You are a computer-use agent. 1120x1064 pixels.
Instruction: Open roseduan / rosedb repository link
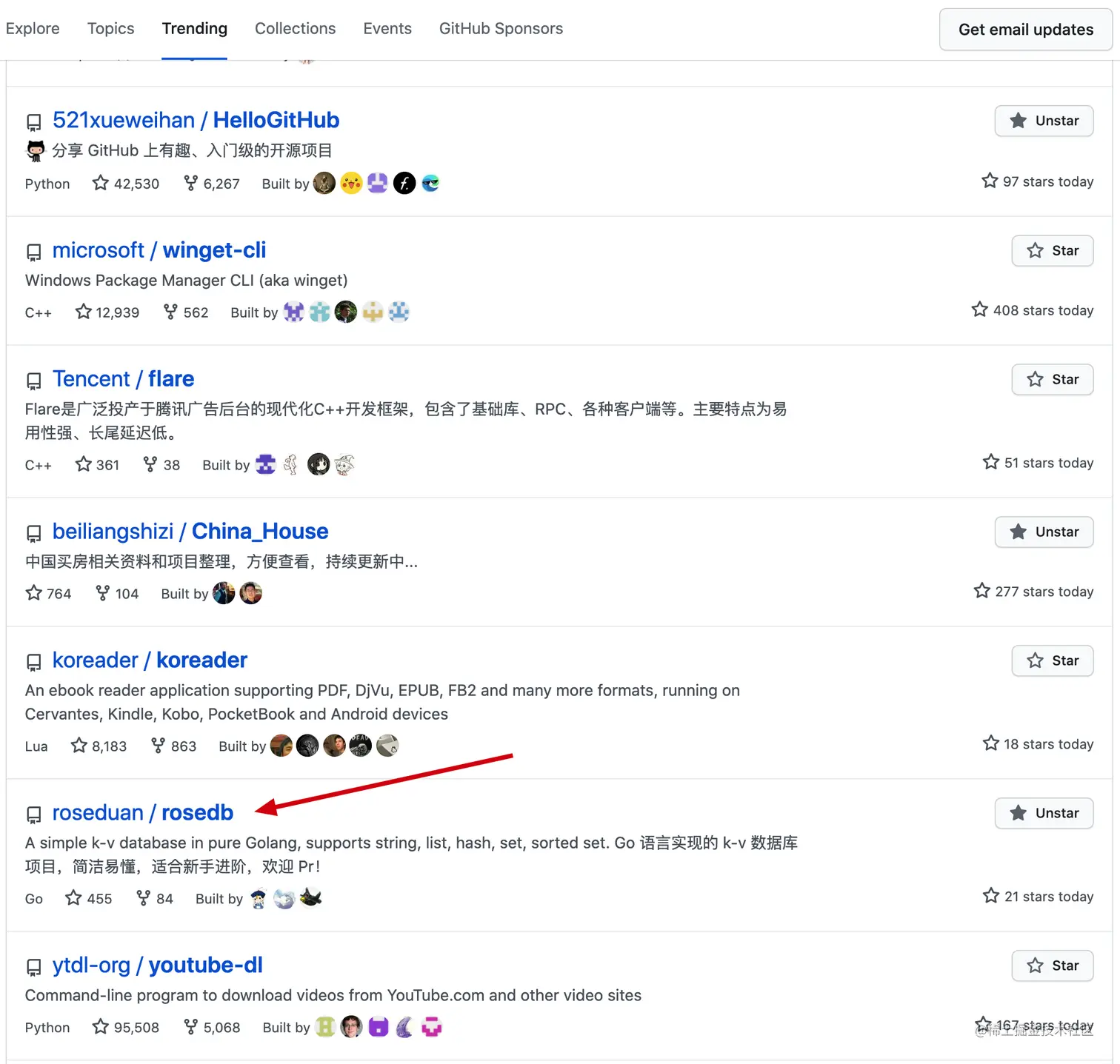pyautogui.click(x=143, y=813)
